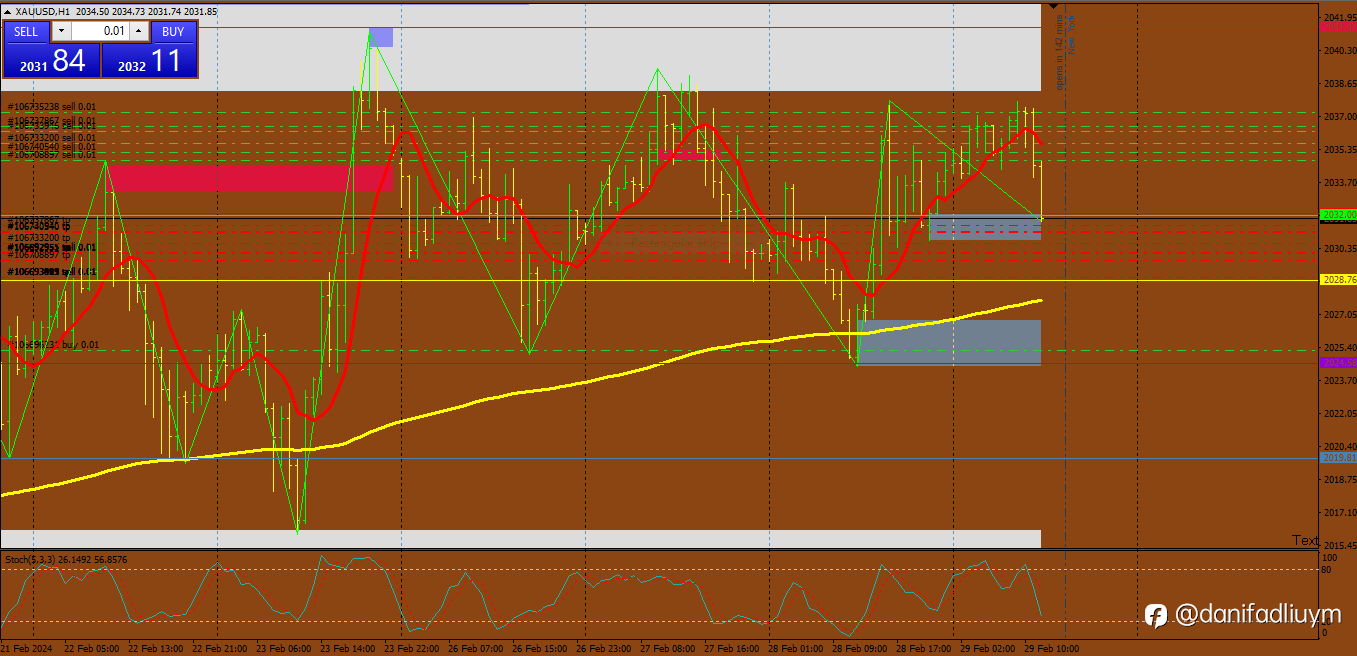1357x656 pixels.
Task: Click the 21 Feb 2024 time axis label
Action: [x=27, y=648]
